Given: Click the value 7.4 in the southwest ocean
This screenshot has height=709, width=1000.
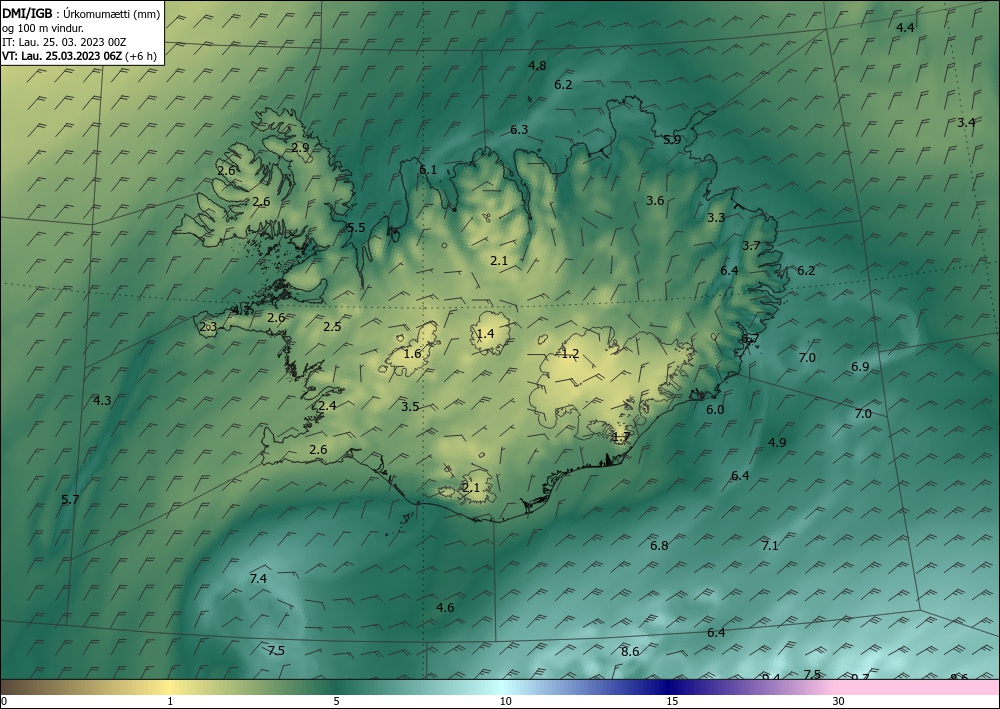Looking at the screenshot, I should [x=258, y=579].
